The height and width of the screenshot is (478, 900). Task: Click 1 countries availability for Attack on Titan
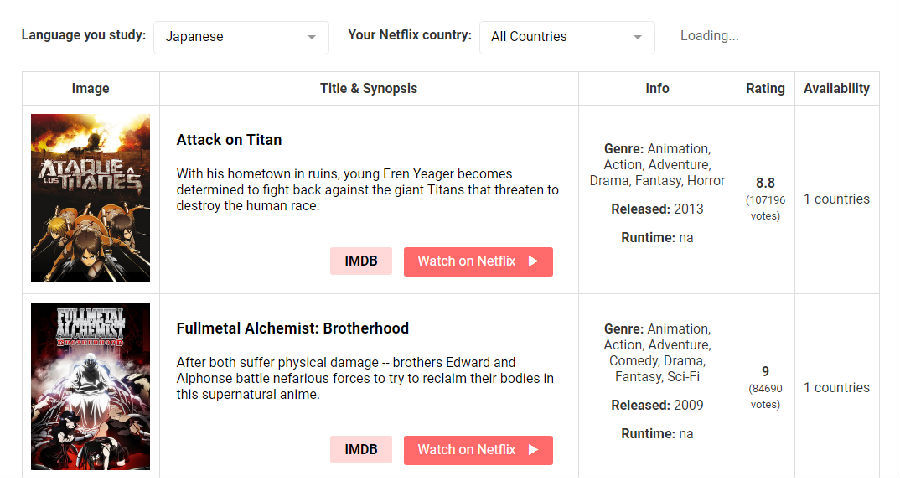(836, 199)
